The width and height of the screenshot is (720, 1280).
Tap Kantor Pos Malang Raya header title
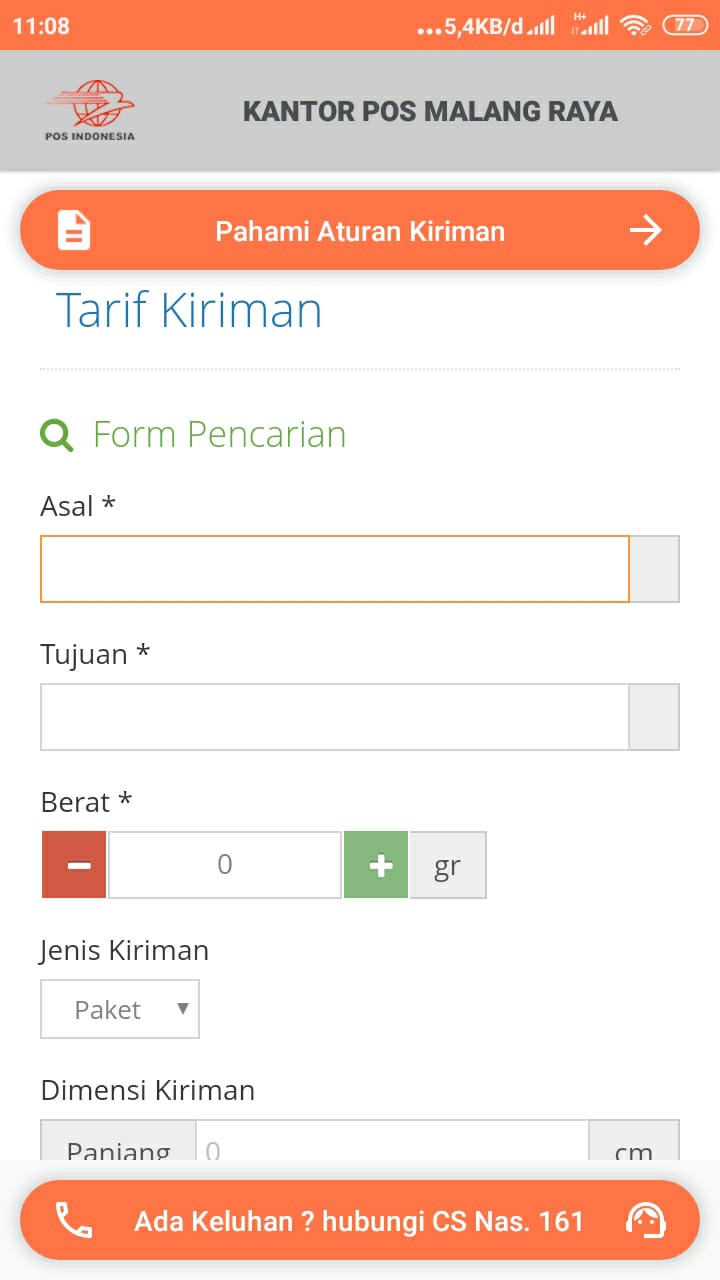click(430, 111)
